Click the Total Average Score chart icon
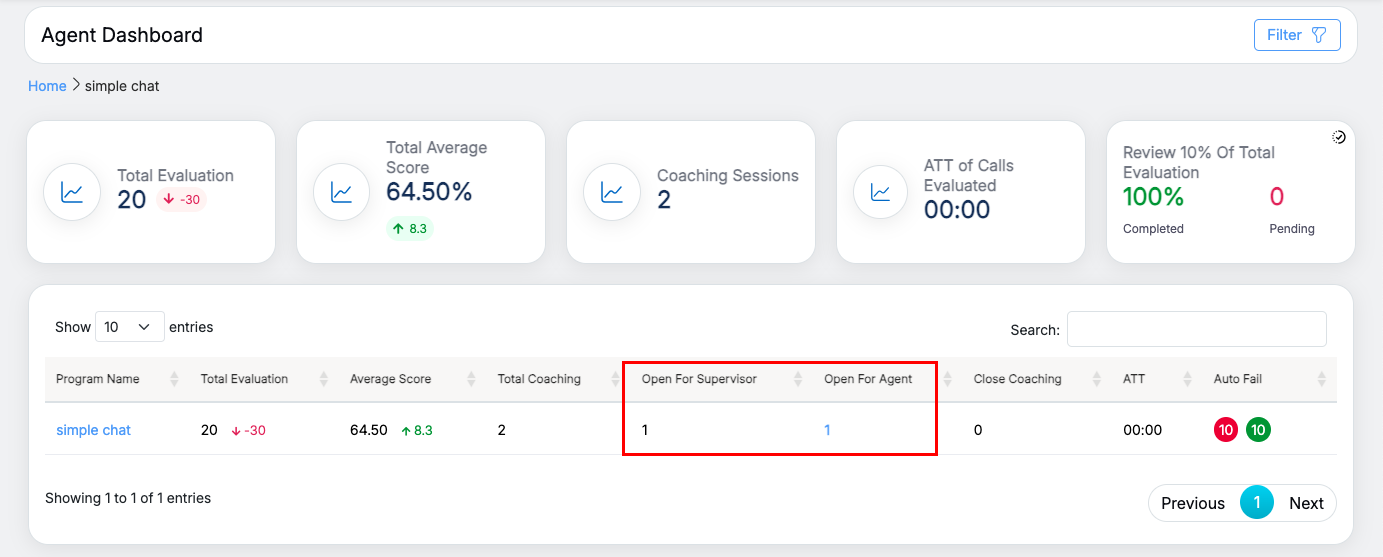1383x557 pixels. click(x=342, y=192)
